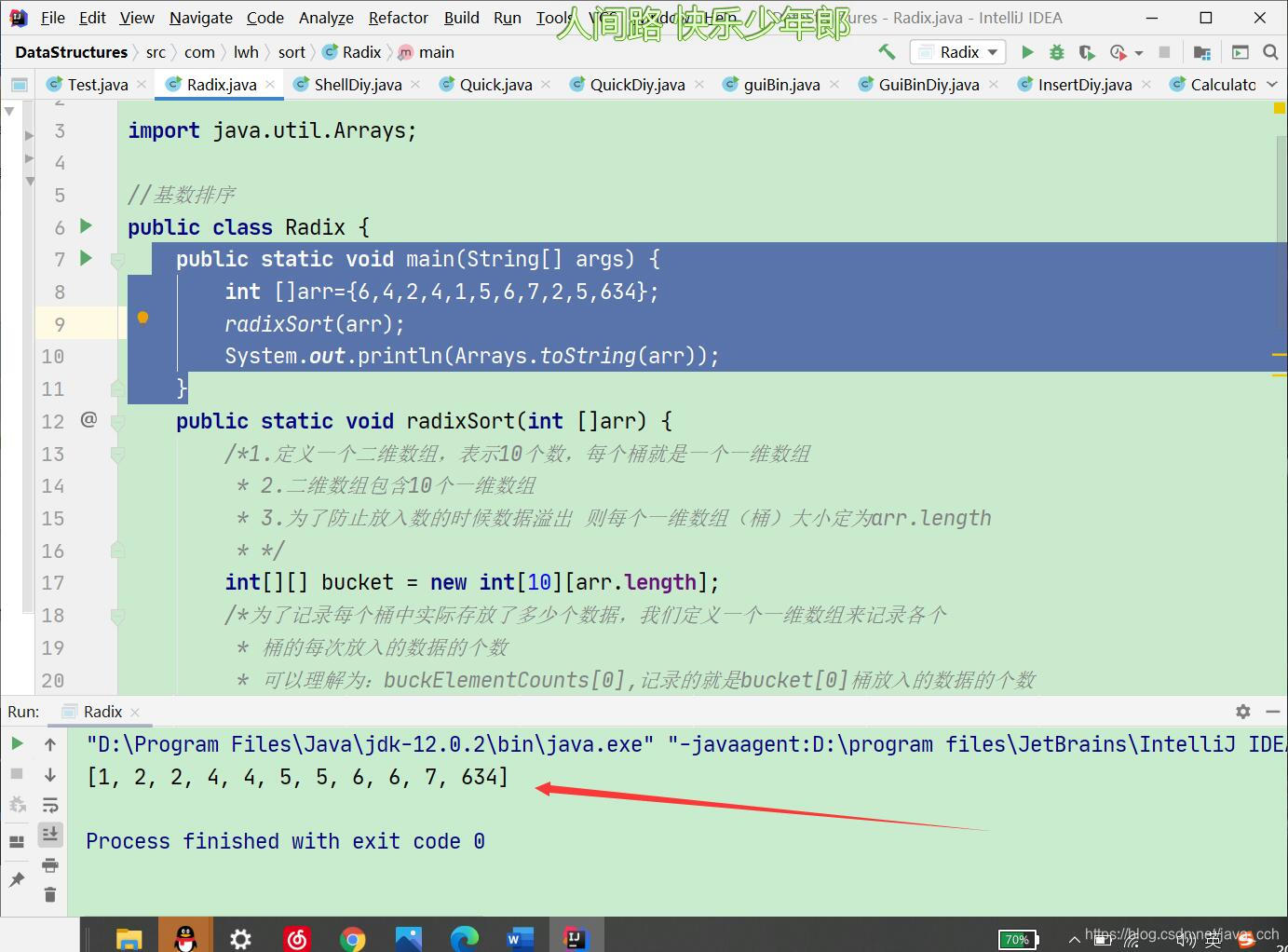Open File Explorer from taskbar
The height and width of the screenshot is (952, 1288).
pos(129,937)
